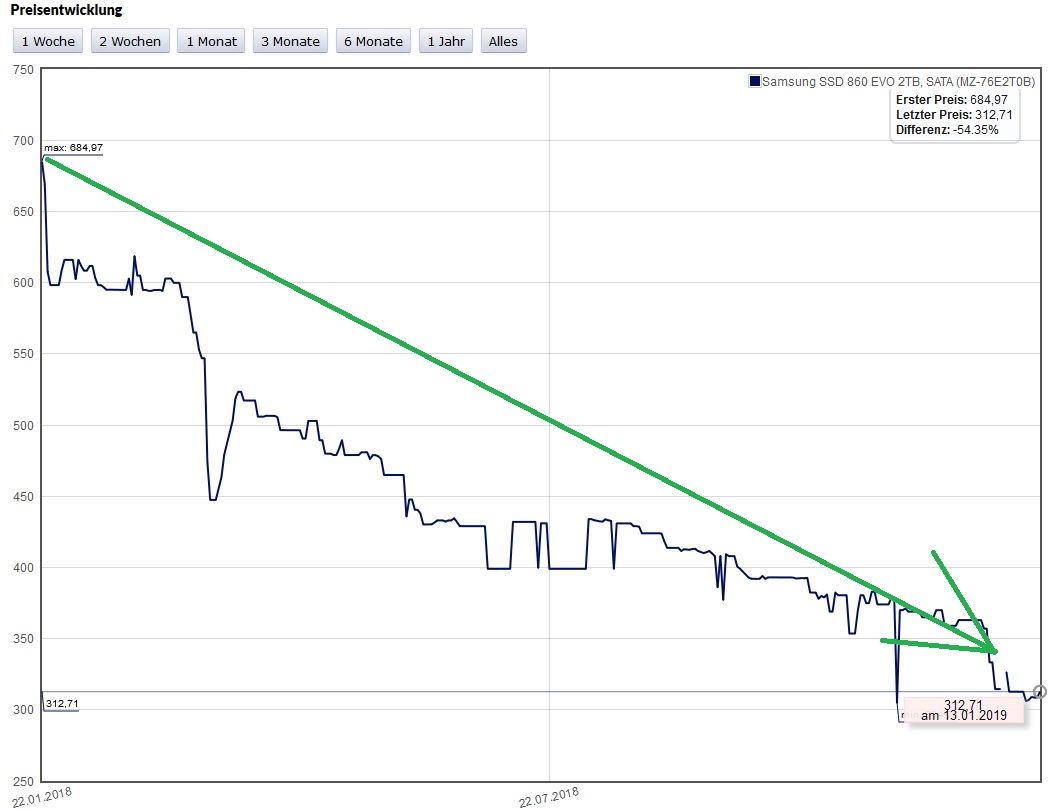Click the 22.01.2018 axis date label
The image size is (1050, 810).
tap(42, 797)
